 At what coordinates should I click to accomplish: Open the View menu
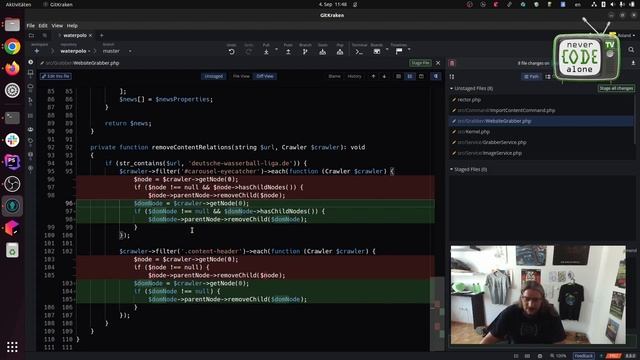[57, 25]
